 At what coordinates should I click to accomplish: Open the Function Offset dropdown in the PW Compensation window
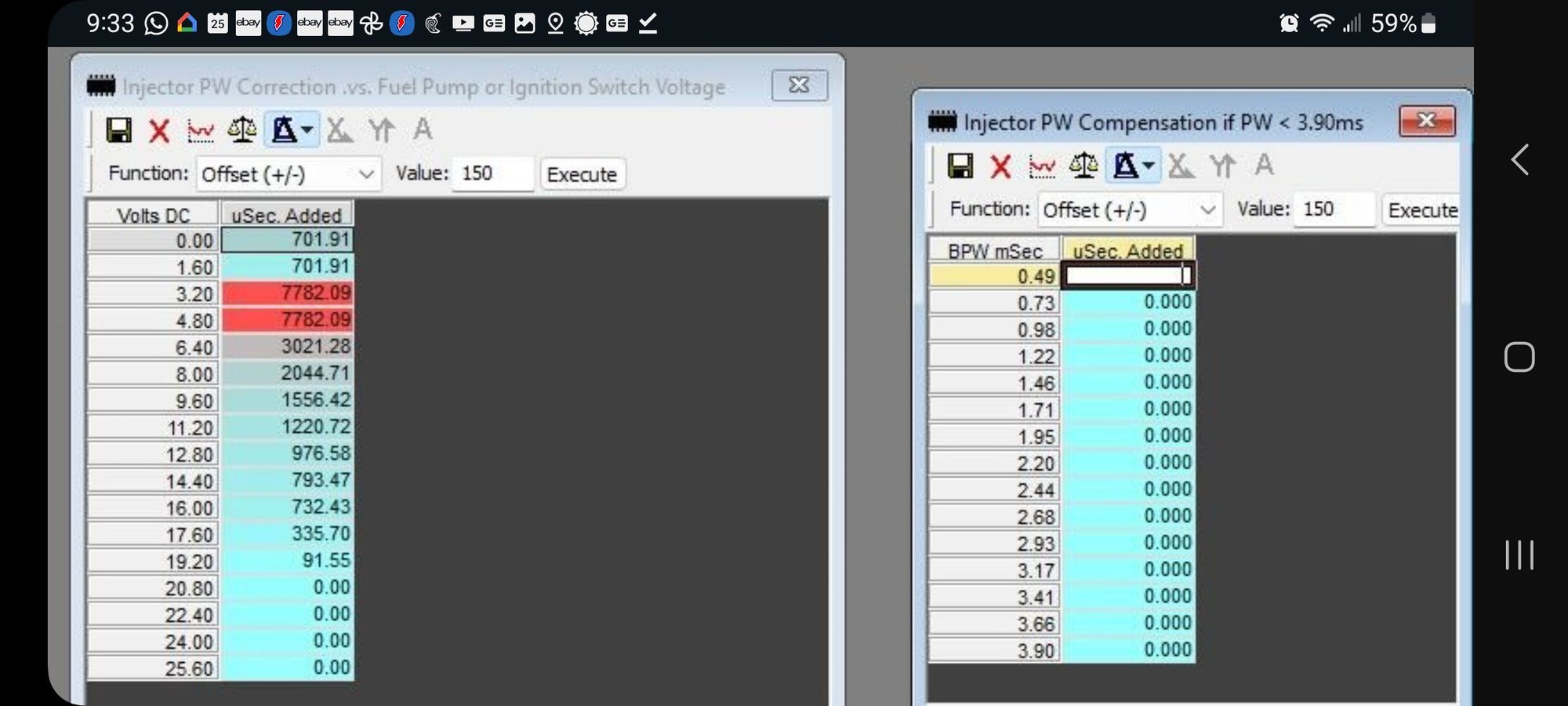point(1130,210)
